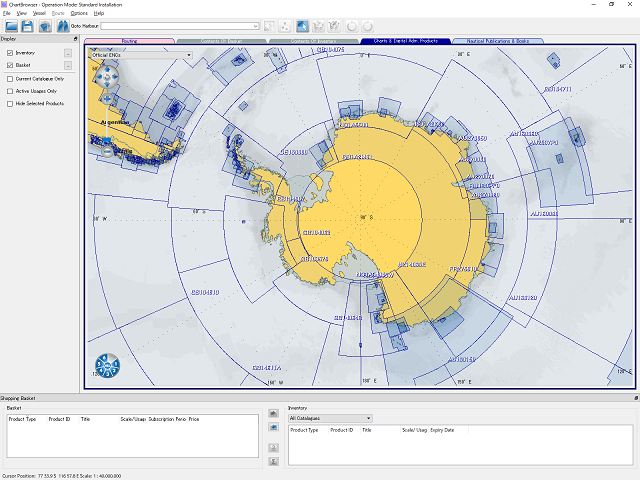
Task: Tick the Hide Selected Products checkbox
Action: pyautogui.click(x=10, y=103)
